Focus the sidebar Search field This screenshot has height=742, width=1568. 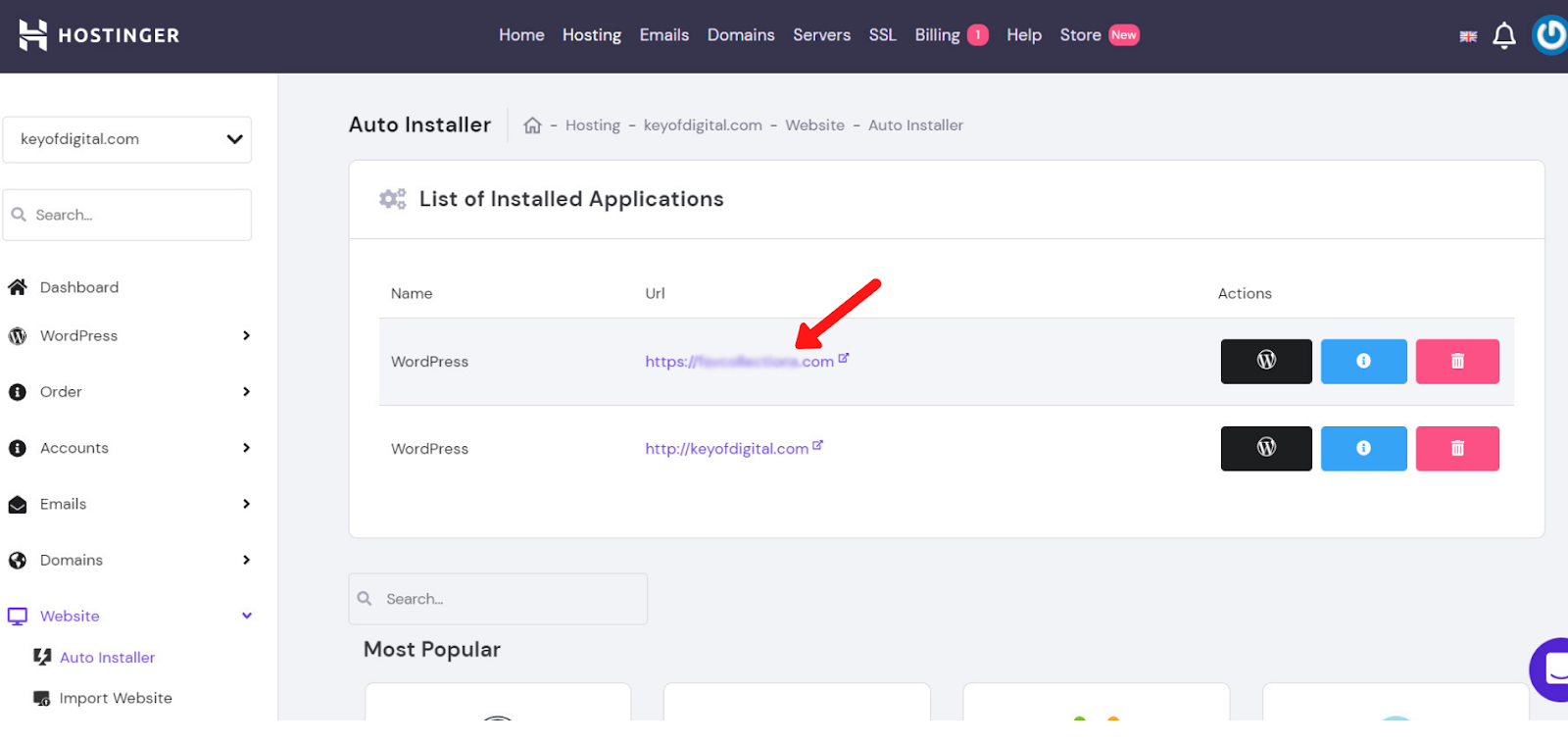127,215
